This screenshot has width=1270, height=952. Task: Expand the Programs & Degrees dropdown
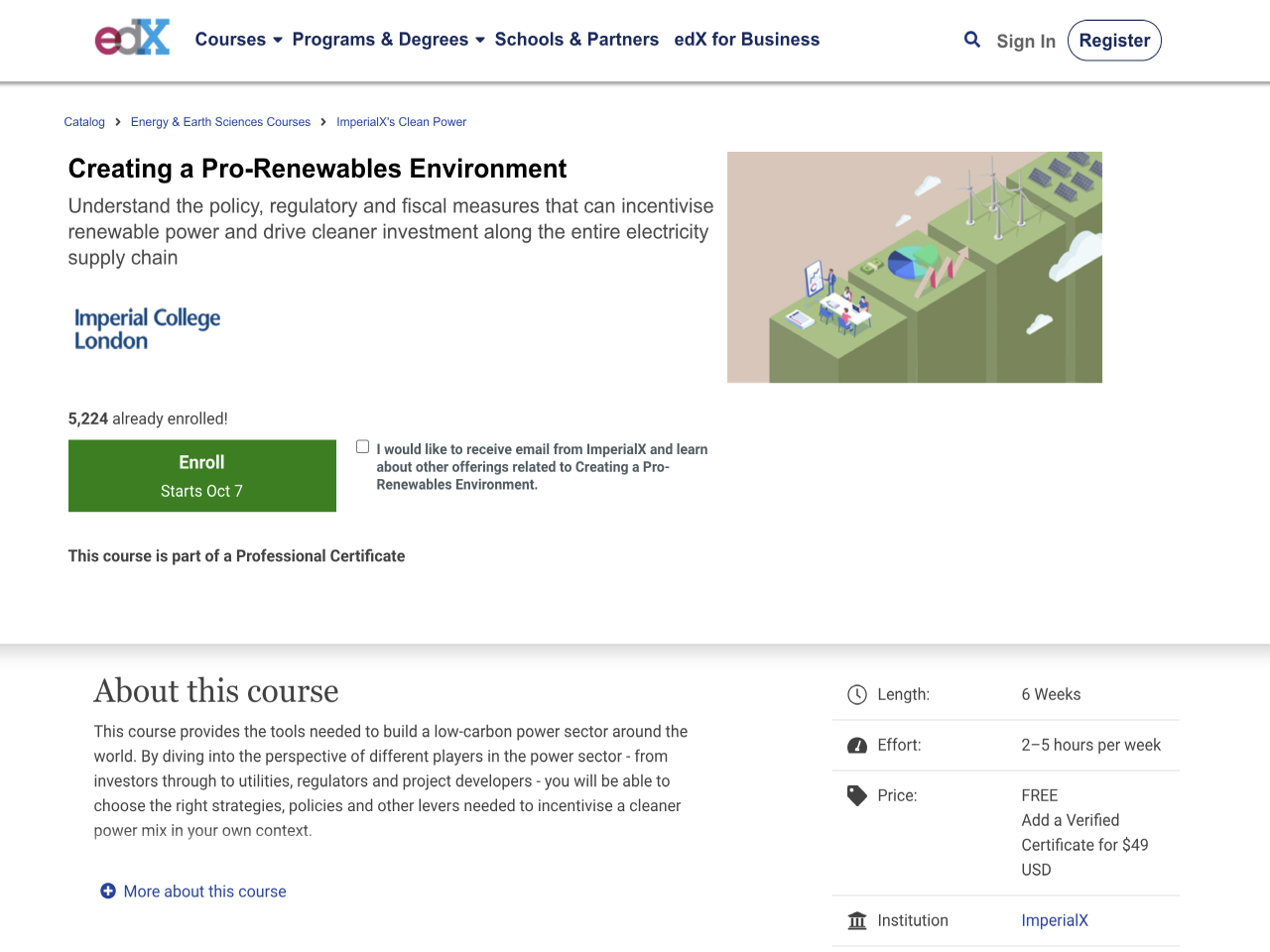[x=388, y=40]
